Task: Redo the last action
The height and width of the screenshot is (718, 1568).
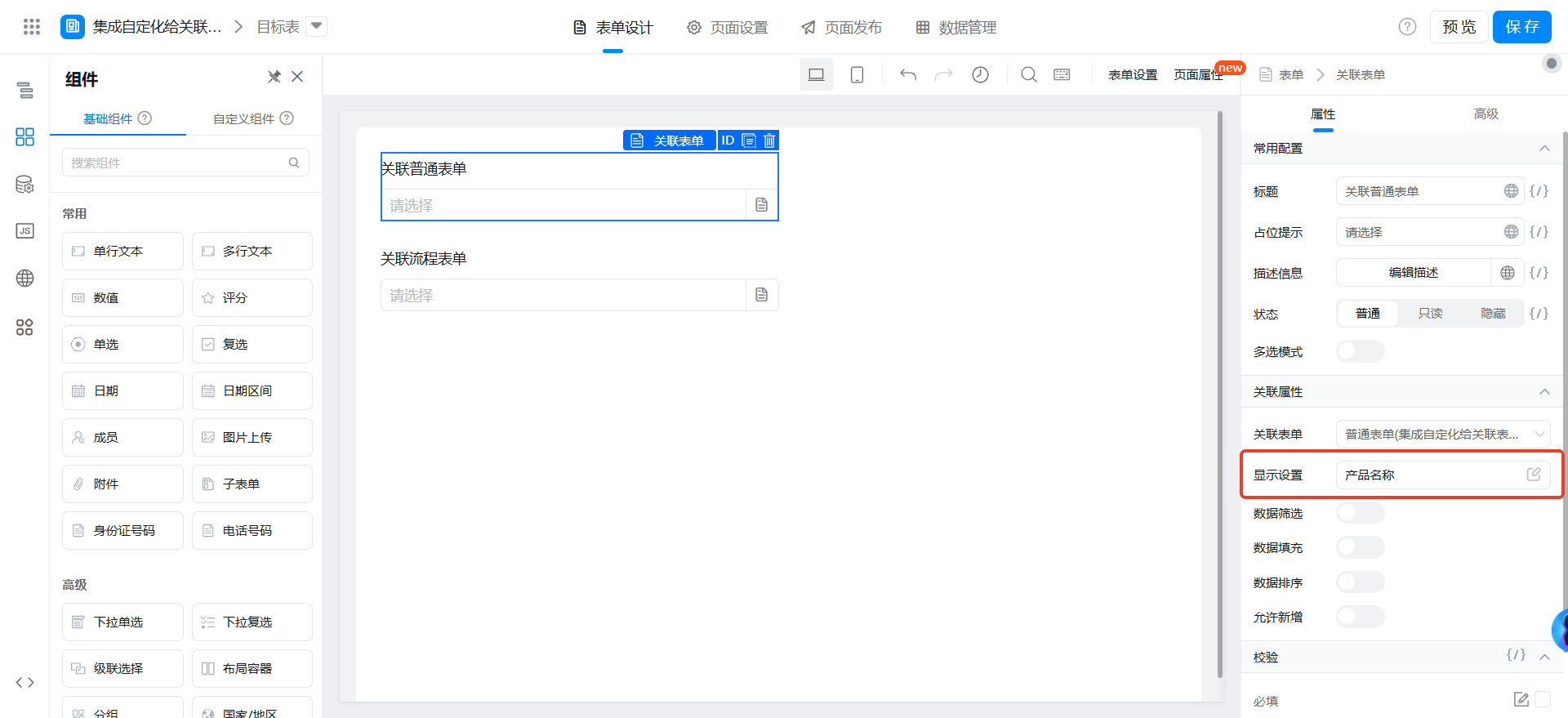Action: point(943,74)
